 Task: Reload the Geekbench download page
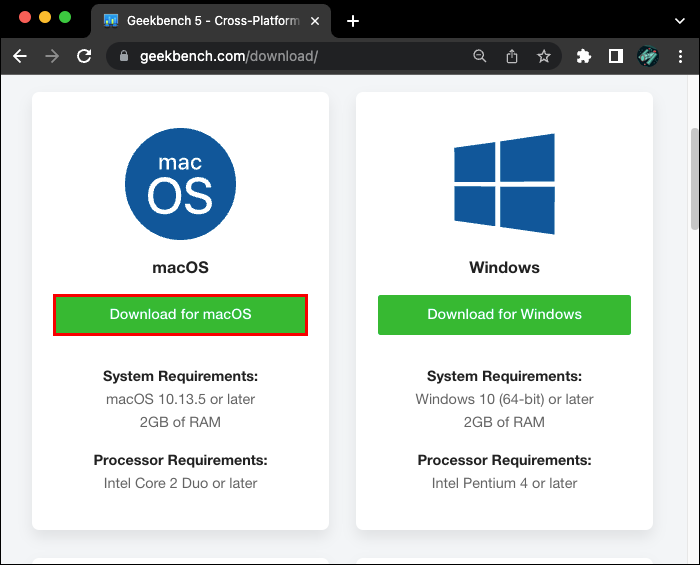click(84, 56)
